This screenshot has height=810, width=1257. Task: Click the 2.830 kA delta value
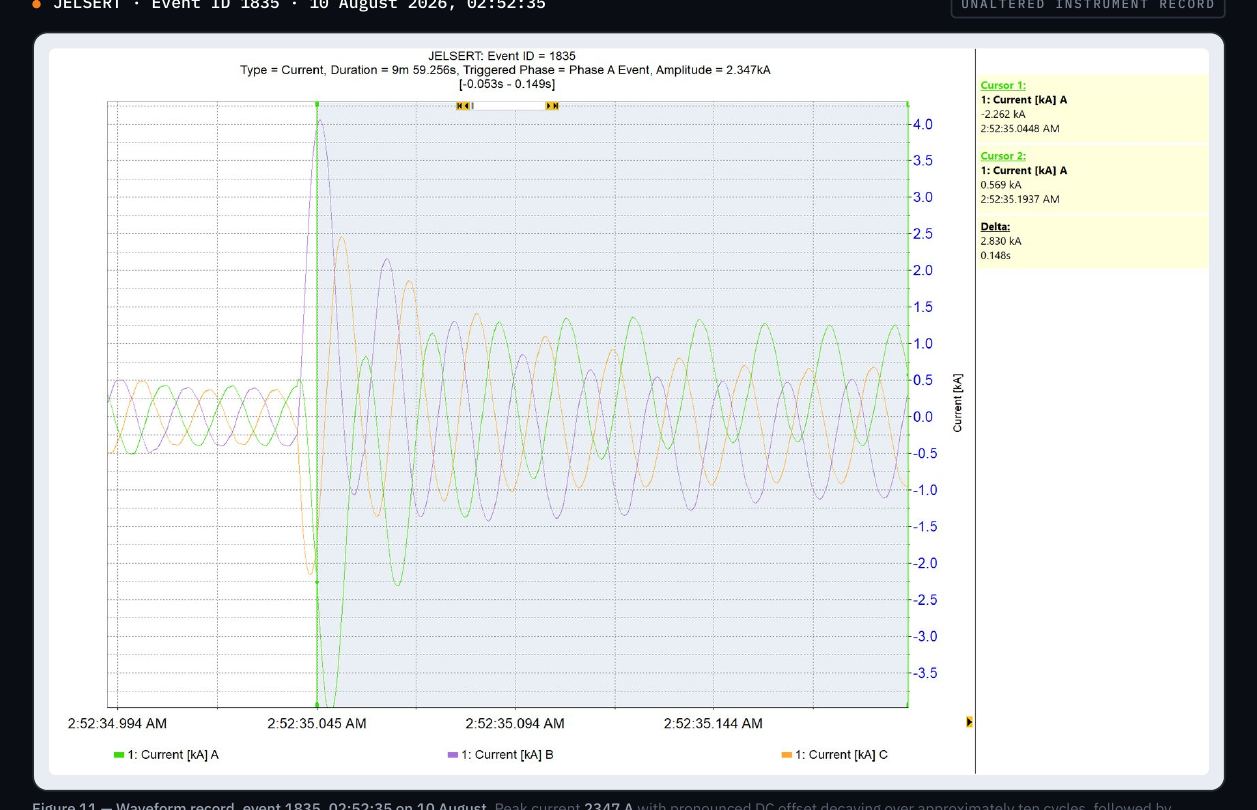1001,241
